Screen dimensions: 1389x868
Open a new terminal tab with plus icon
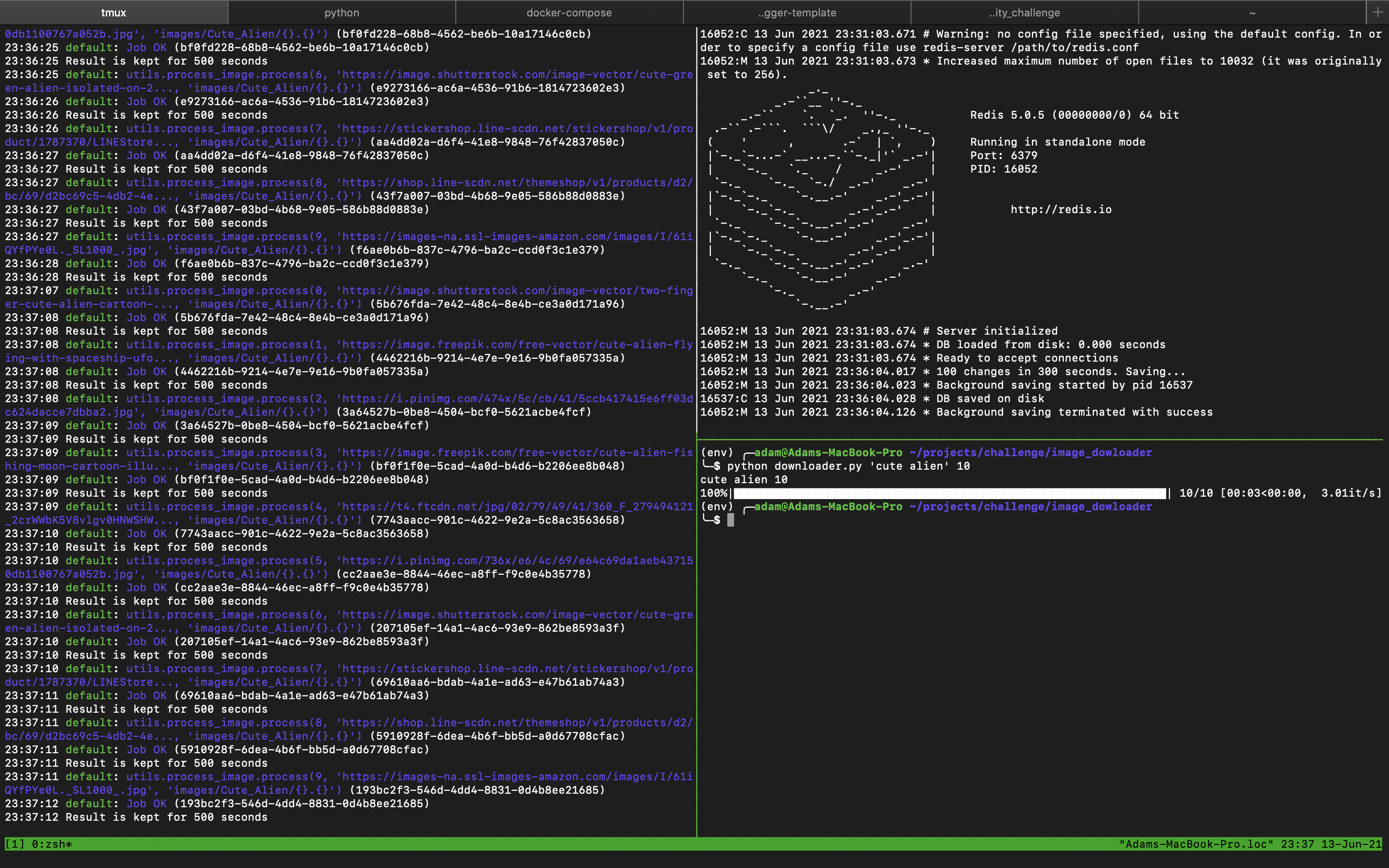[x=1377, y=12]
